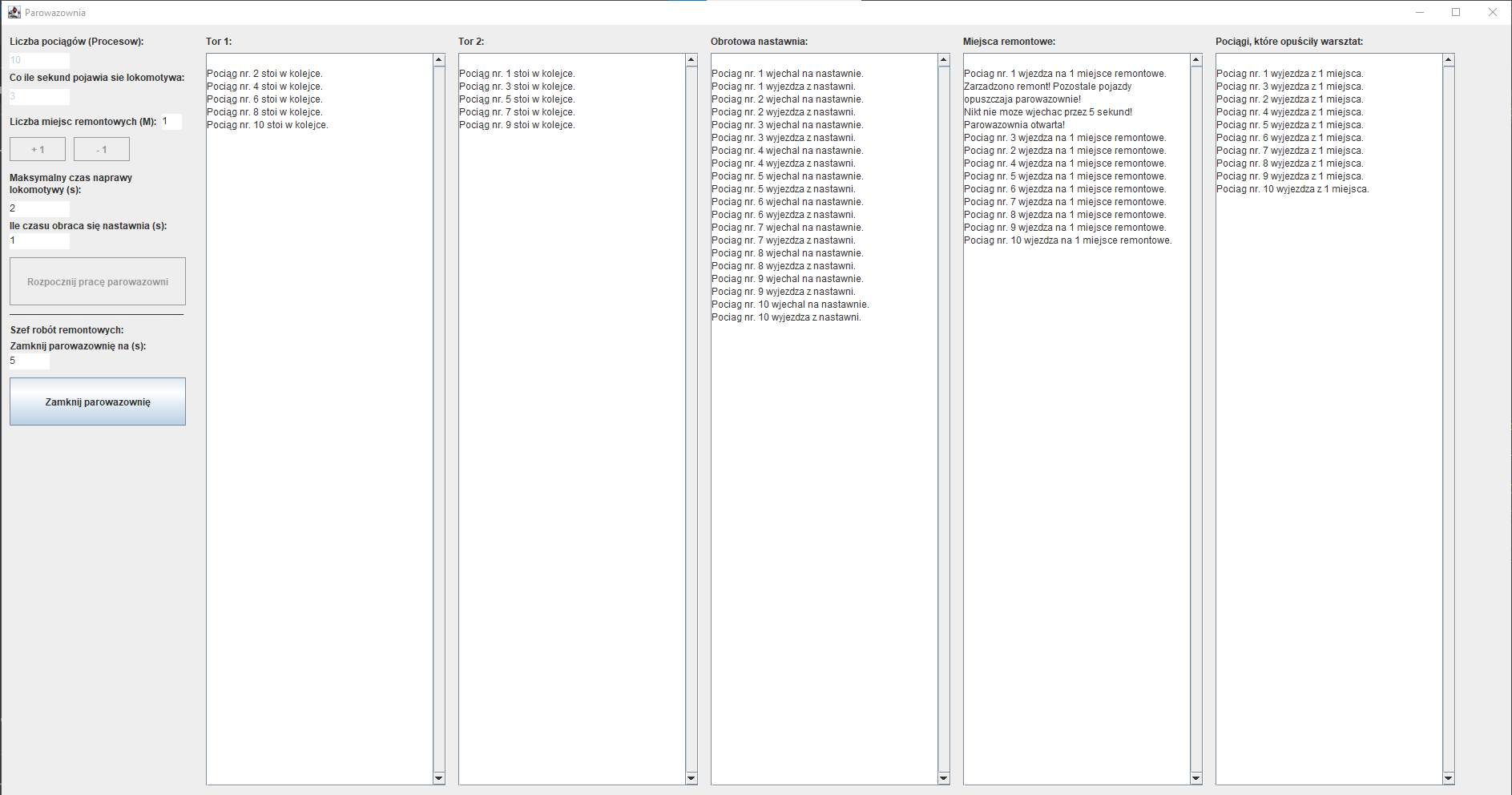Screen dimensions: 1512x795
Task: Click scroll-up arrow of Miejsca remontowe list
Action: tap(1196, 60)
